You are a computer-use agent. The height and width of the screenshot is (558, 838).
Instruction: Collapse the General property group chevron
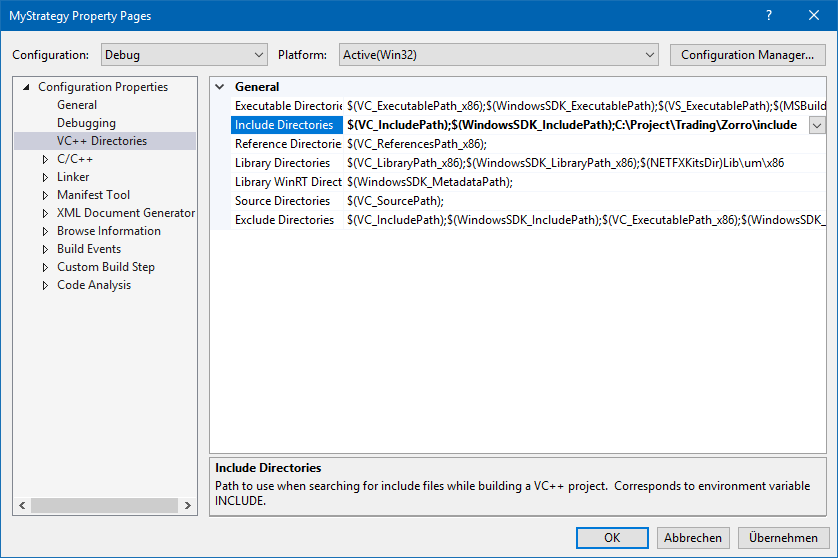(x=220, y=87)
